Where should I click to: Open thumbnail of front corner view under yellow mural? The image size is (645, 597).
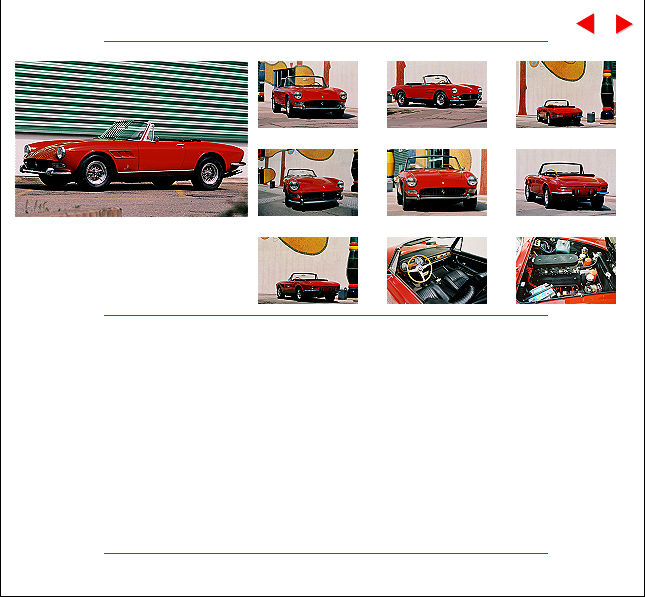point(308,182)
